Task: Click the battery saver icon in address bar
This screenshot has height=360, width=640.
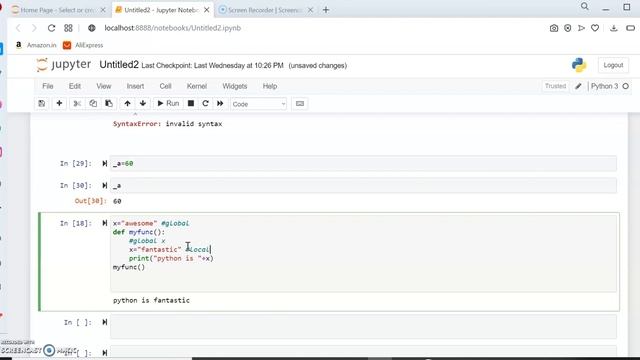Action: pos(631,28)
